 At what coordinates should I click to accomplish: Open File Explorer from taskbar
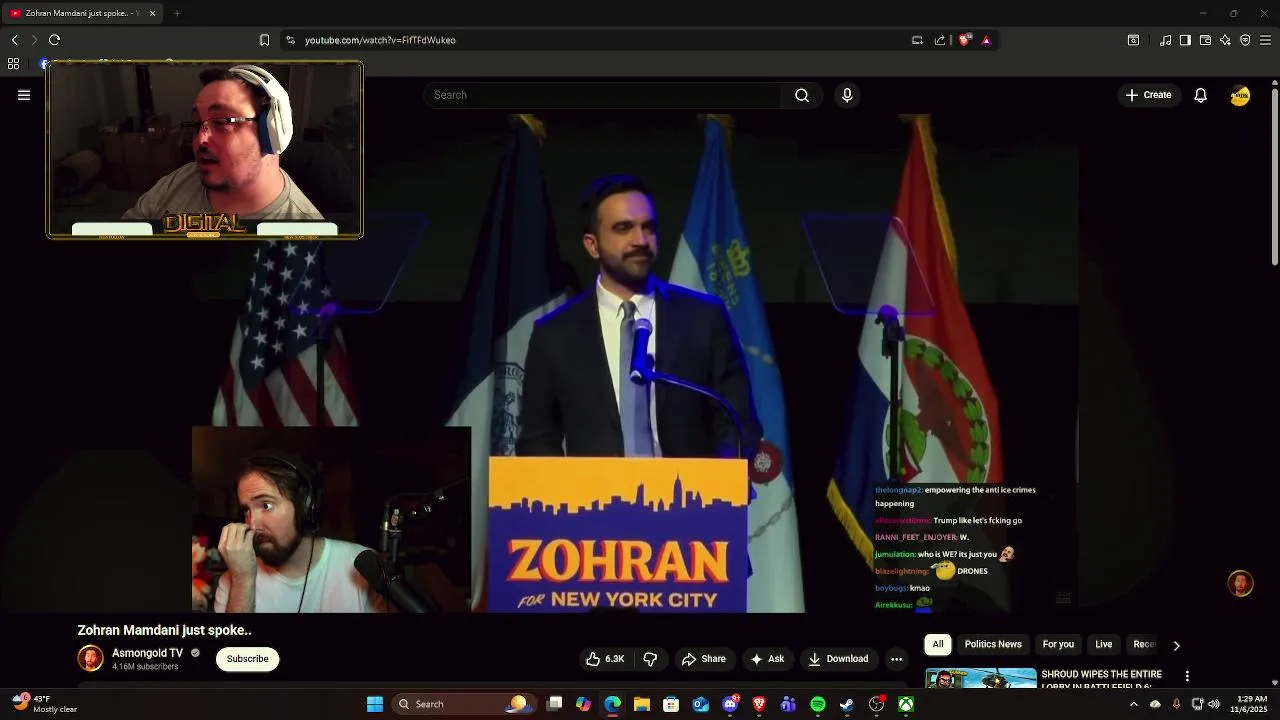[x=642, y=704]
